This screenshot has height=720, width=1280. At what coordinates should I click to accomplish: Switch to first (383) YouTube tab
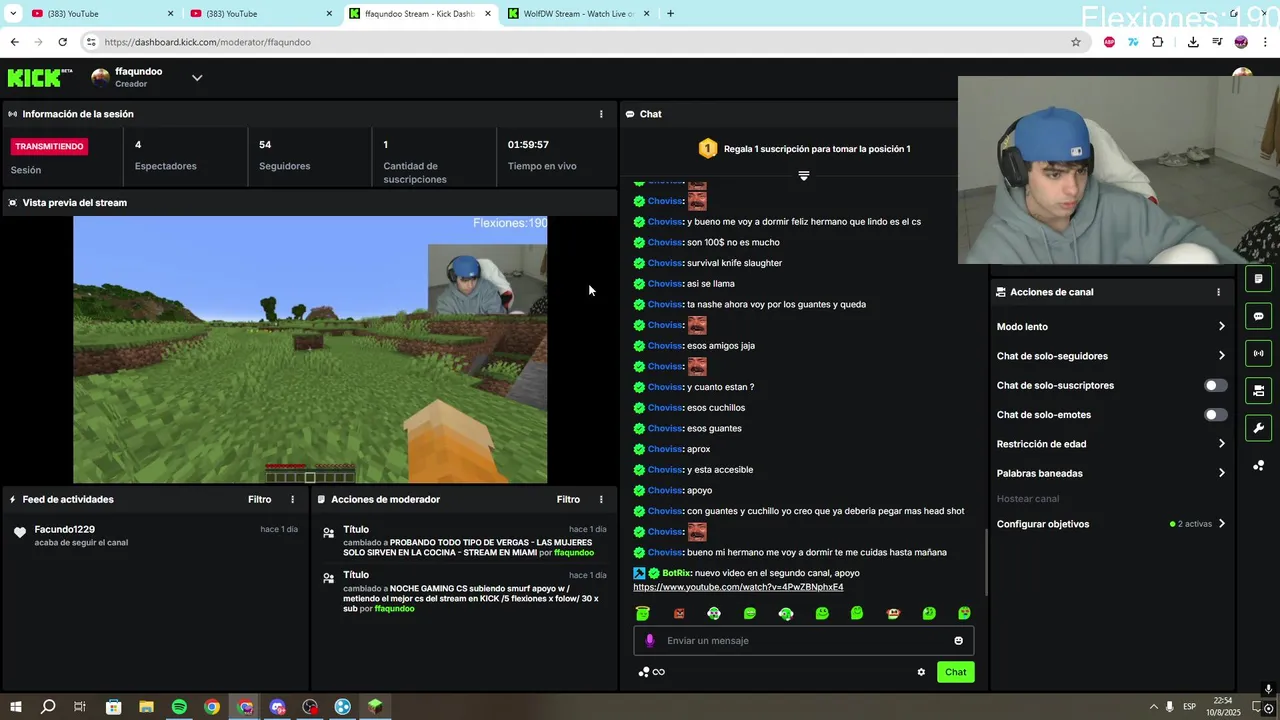coord(100,14)
